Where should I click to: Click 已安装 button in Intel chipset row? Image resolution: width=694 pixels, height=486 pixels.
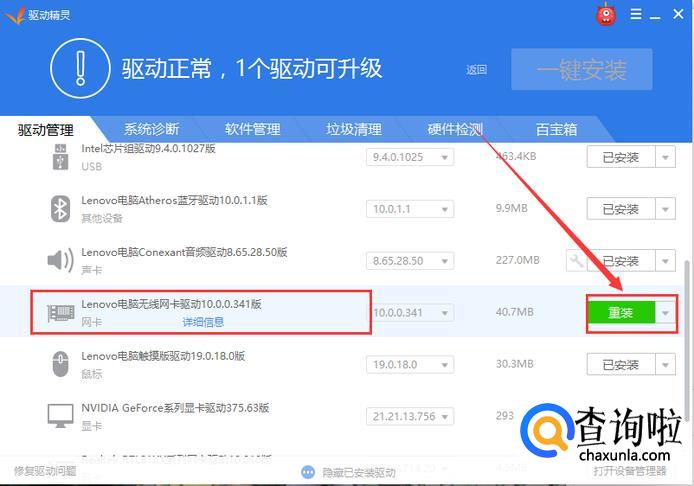click(621, 157)
